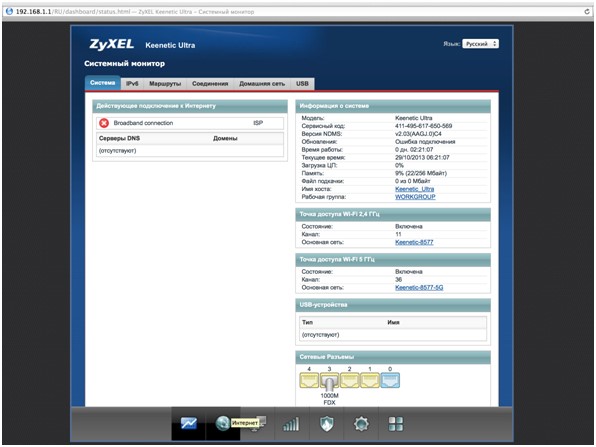
Task: Click the red error icon beside Broadband connection
Action: coord(104,123)
